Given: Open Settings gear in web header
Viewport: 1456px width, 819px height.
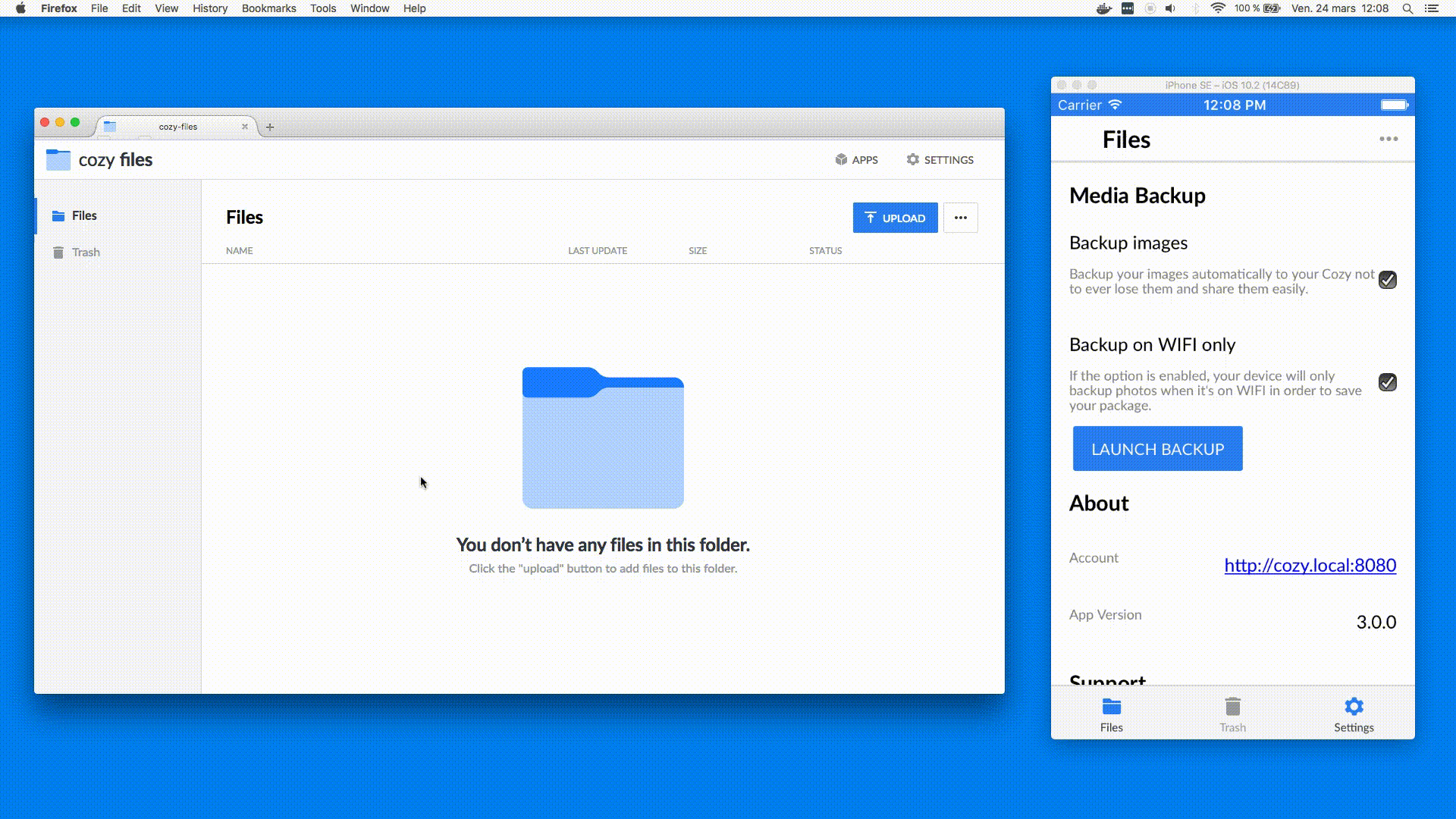Looking at the screenshot, I should click(913, 160).
